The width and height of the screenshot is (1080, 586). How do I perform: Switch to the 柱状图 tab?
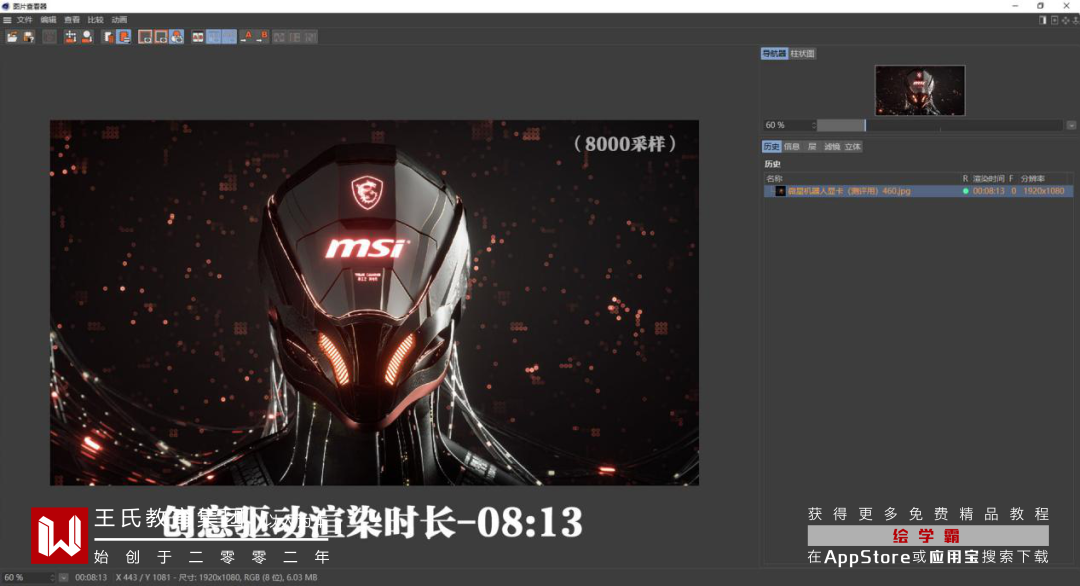click(x=802, y=53)
